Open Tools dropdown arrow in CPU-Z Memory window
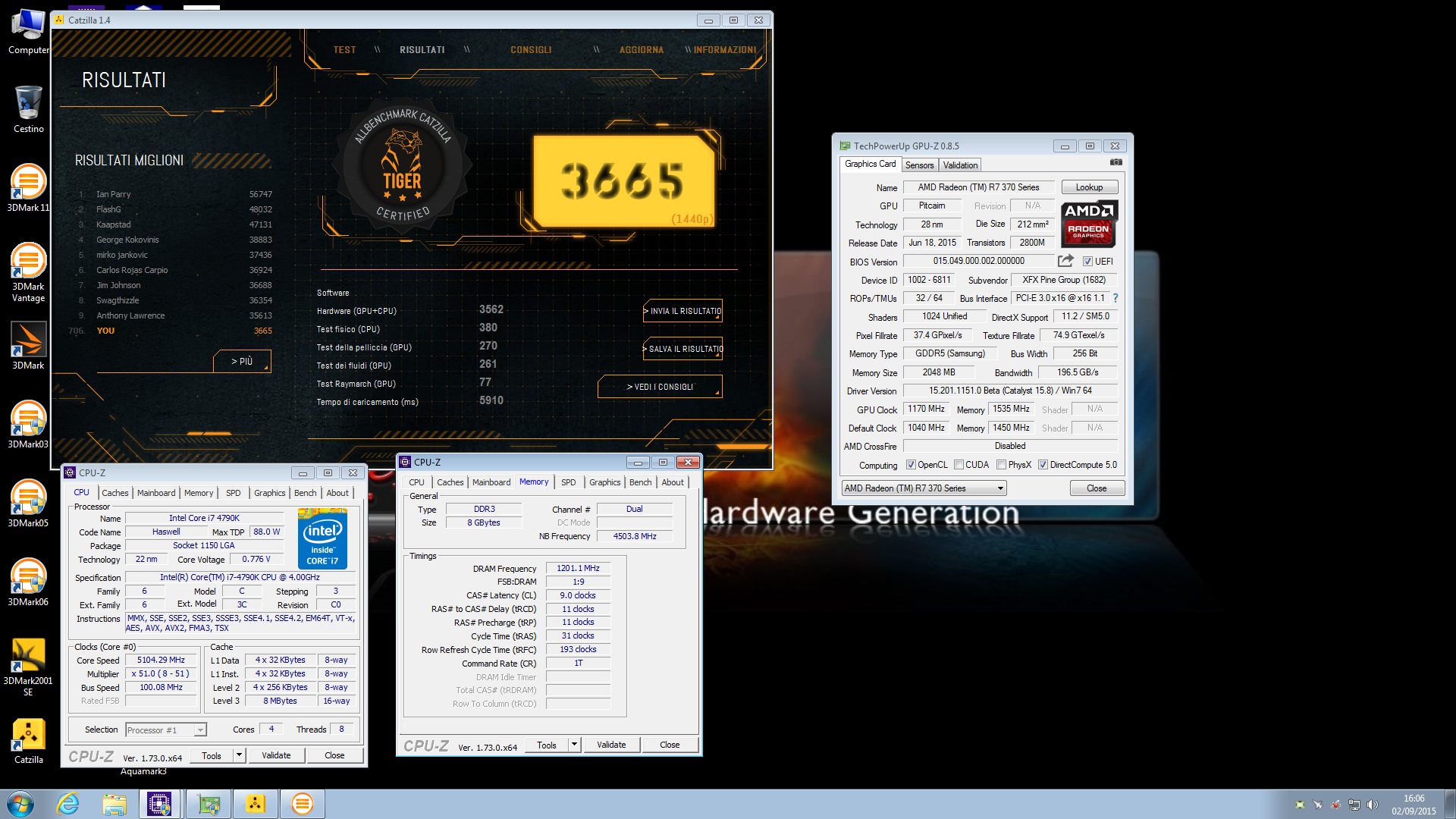1456x819 pixels. coord(574,745)
